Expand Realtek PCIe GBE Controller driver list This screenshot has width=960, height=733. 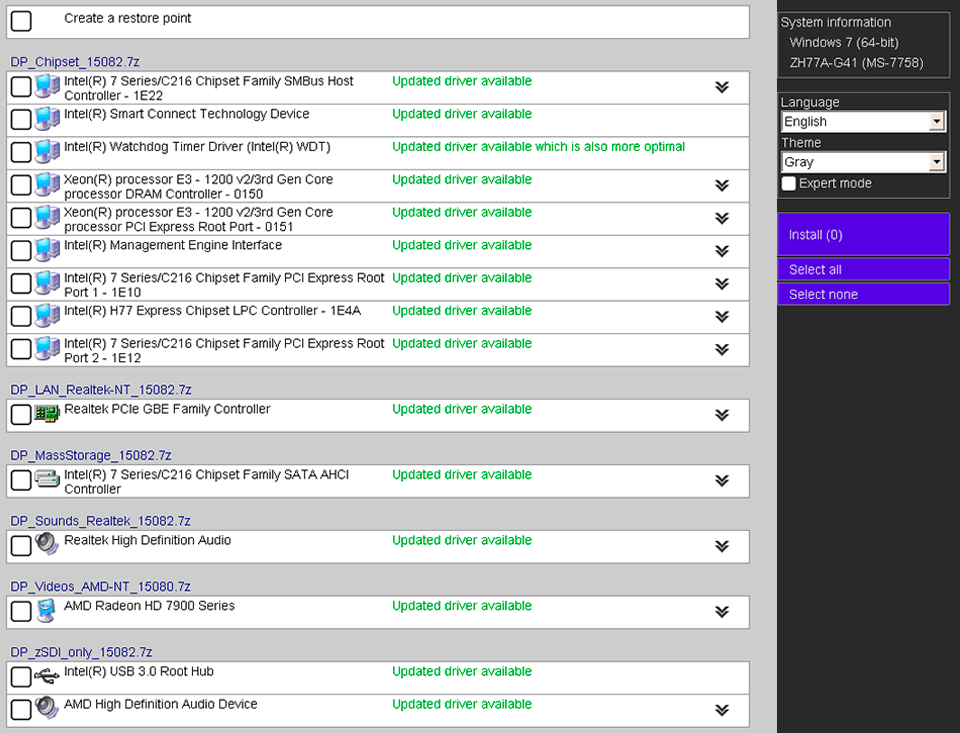click(x=722, y=415)
